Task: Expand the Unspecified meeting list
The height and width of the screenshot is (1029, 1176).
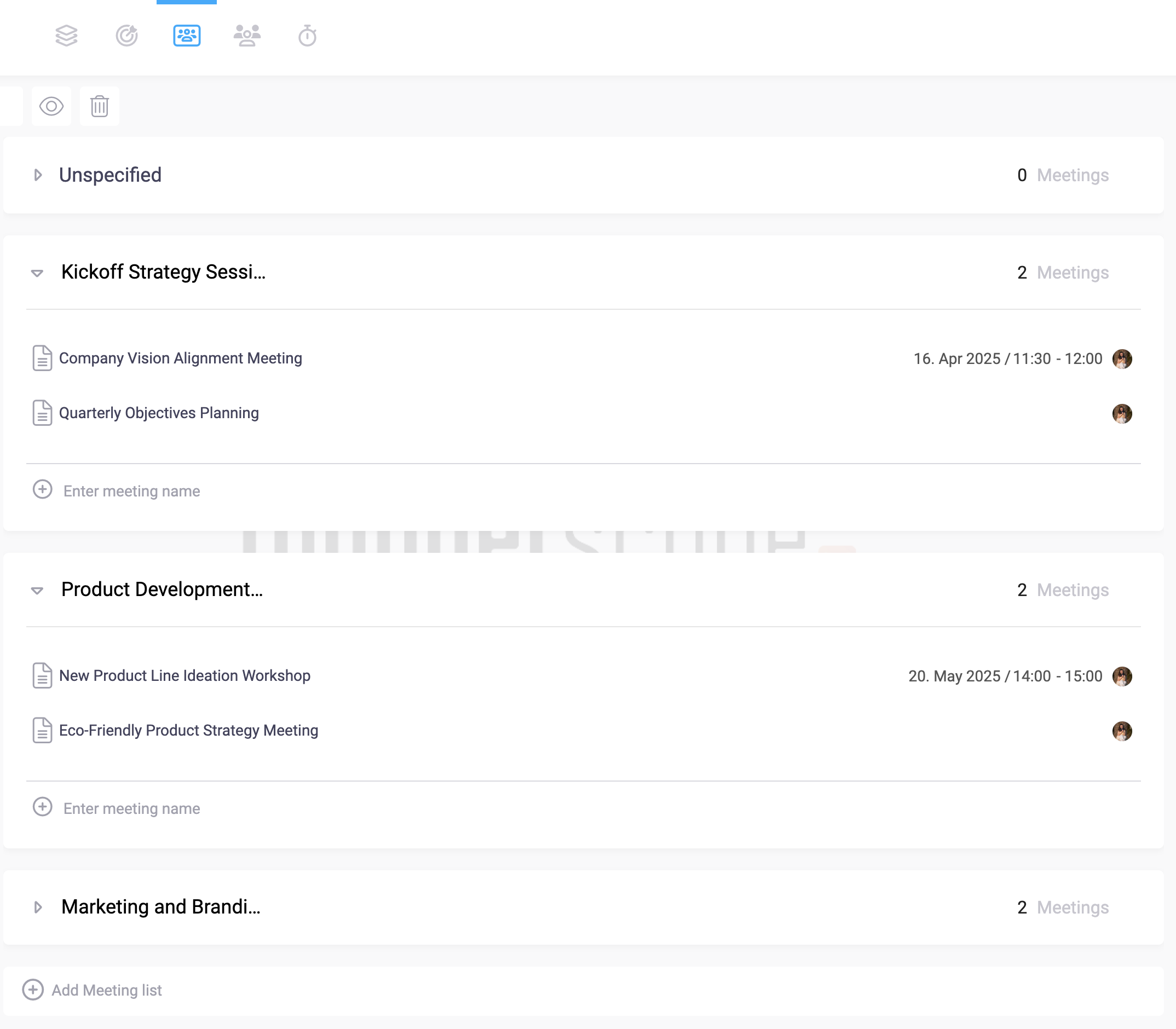Action: 38,175
